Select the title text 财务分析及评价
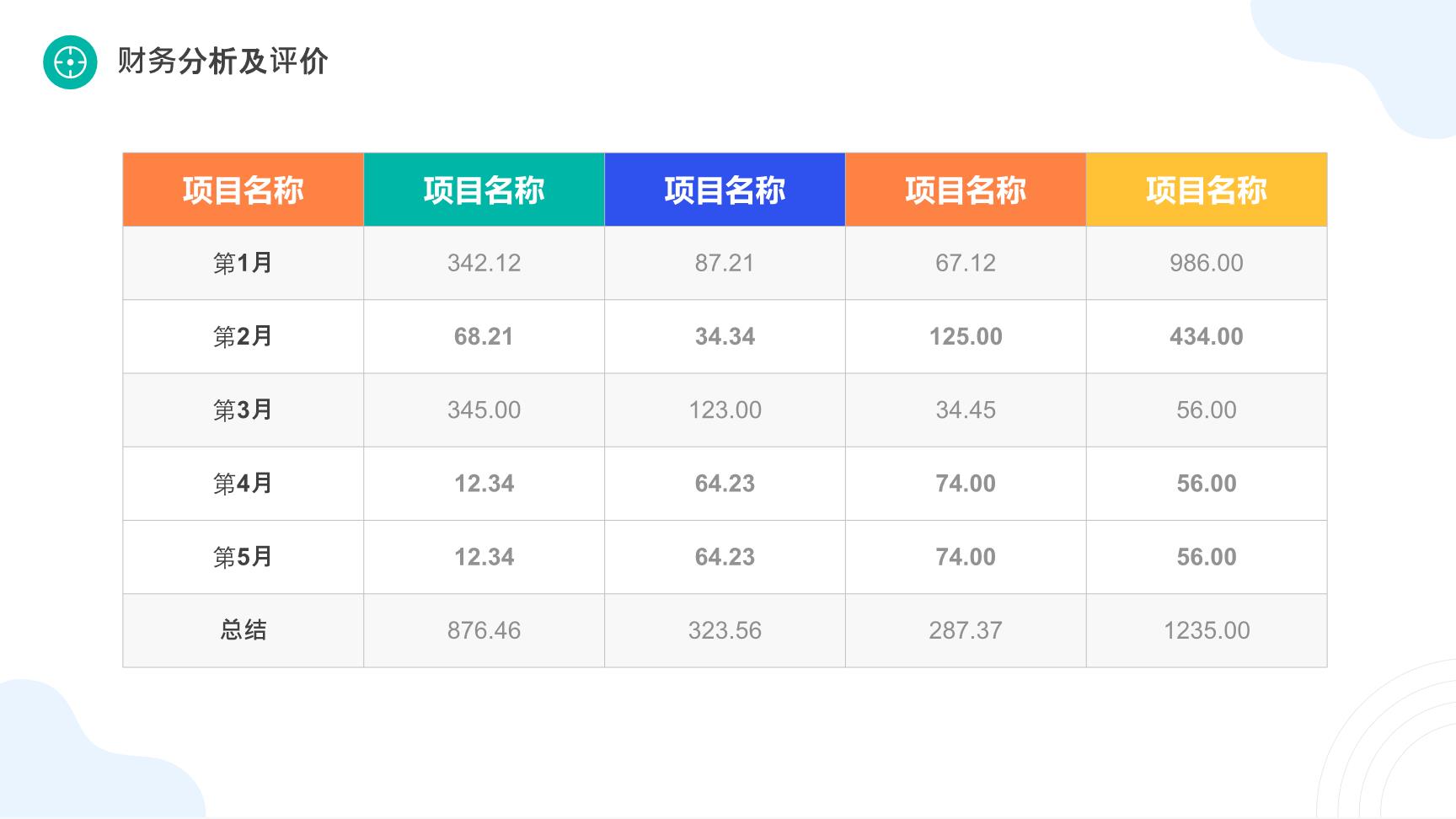 222,62
